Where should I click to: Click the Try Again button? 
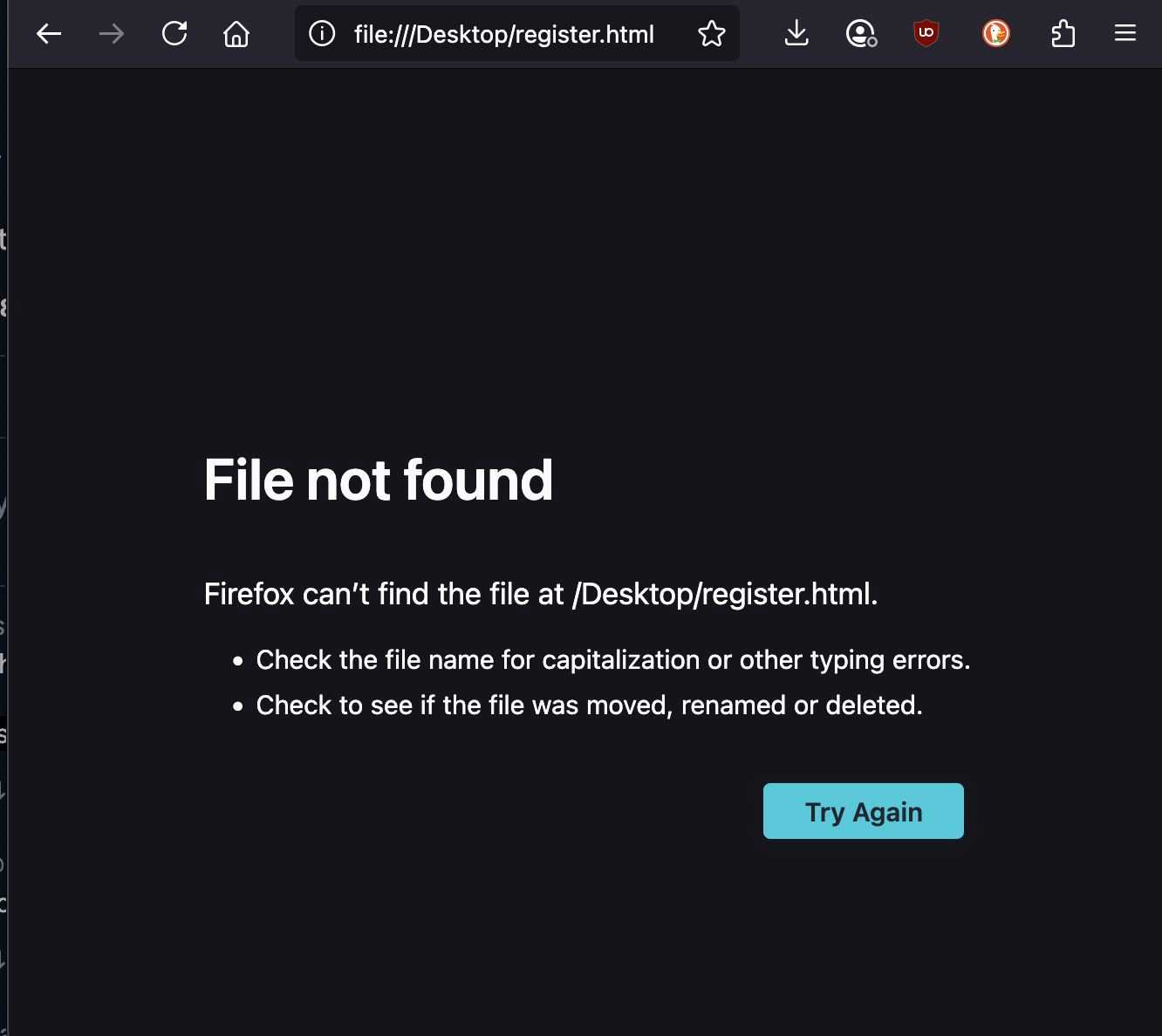coord(864,811)
